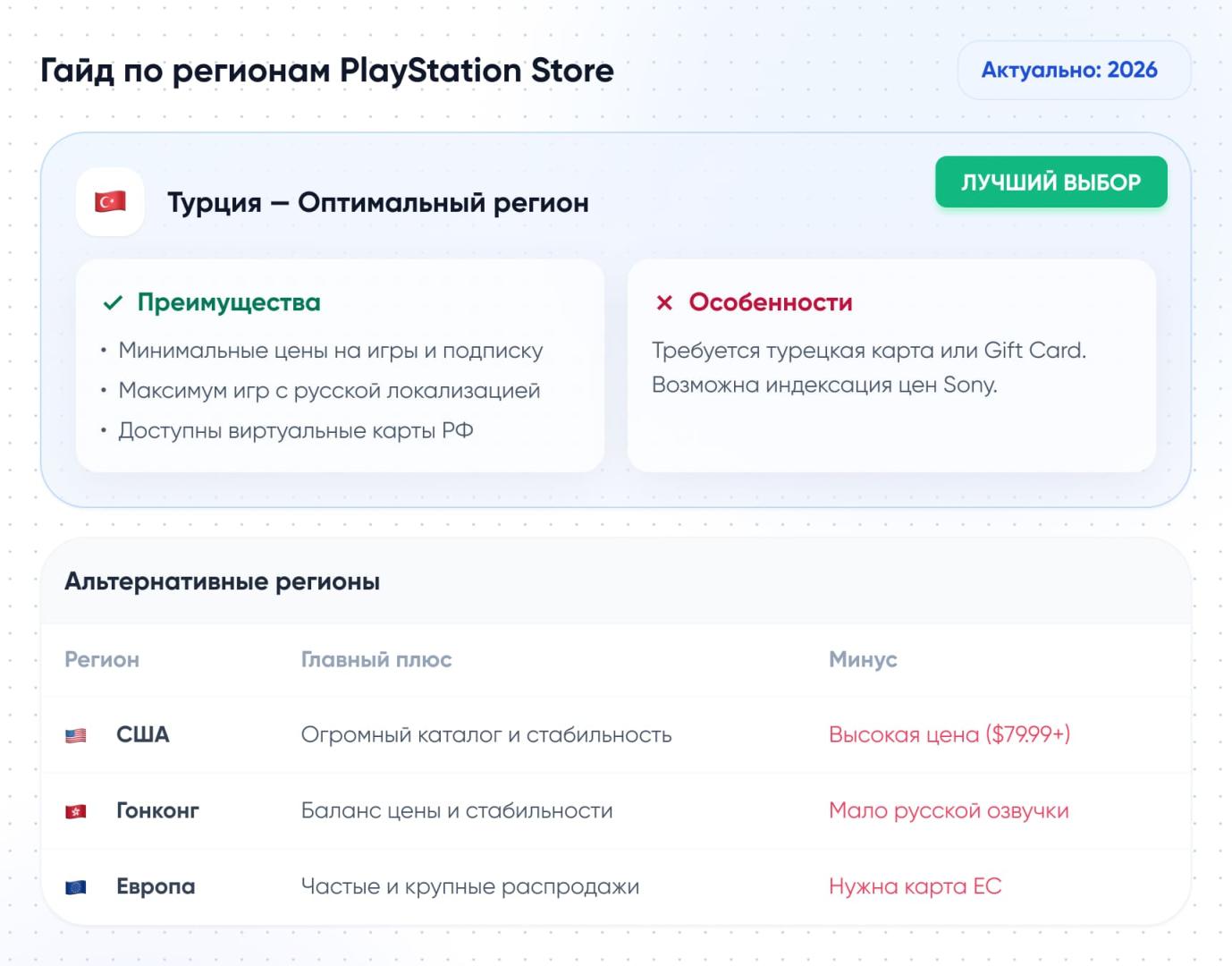Click the Альтернативные регионы section heading
This screenshot has height=966, width=1232.
(x=222, y=581)
